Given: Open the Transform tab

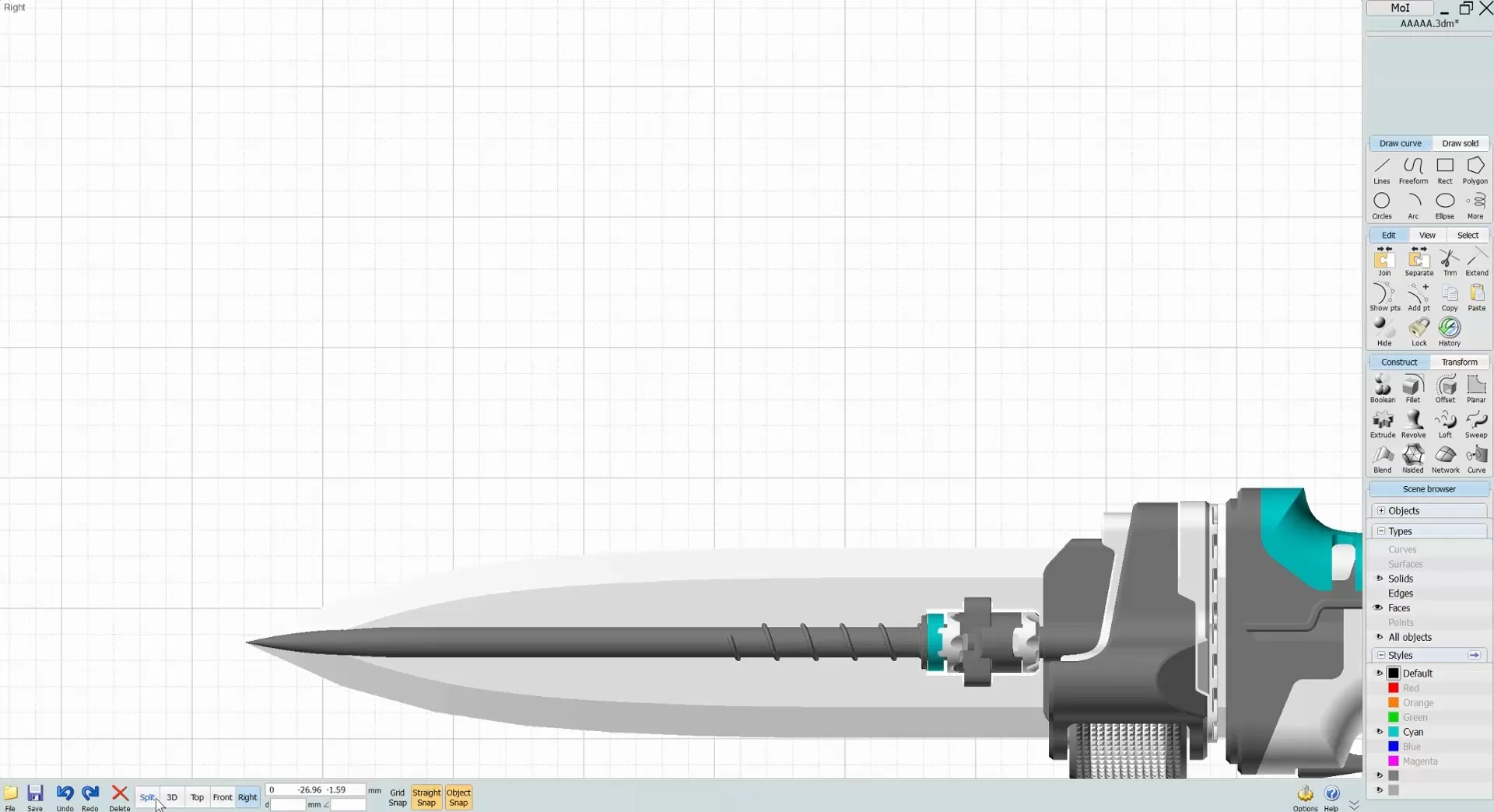Looking at the screenshot, I should click(1459, 362).
